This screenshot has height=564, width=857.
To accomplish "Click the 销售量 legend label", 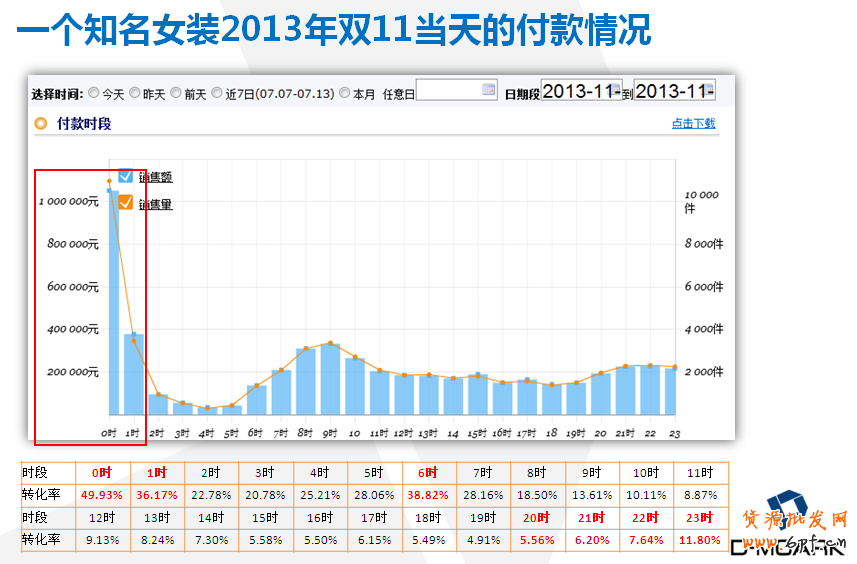I will coord(155,204).
